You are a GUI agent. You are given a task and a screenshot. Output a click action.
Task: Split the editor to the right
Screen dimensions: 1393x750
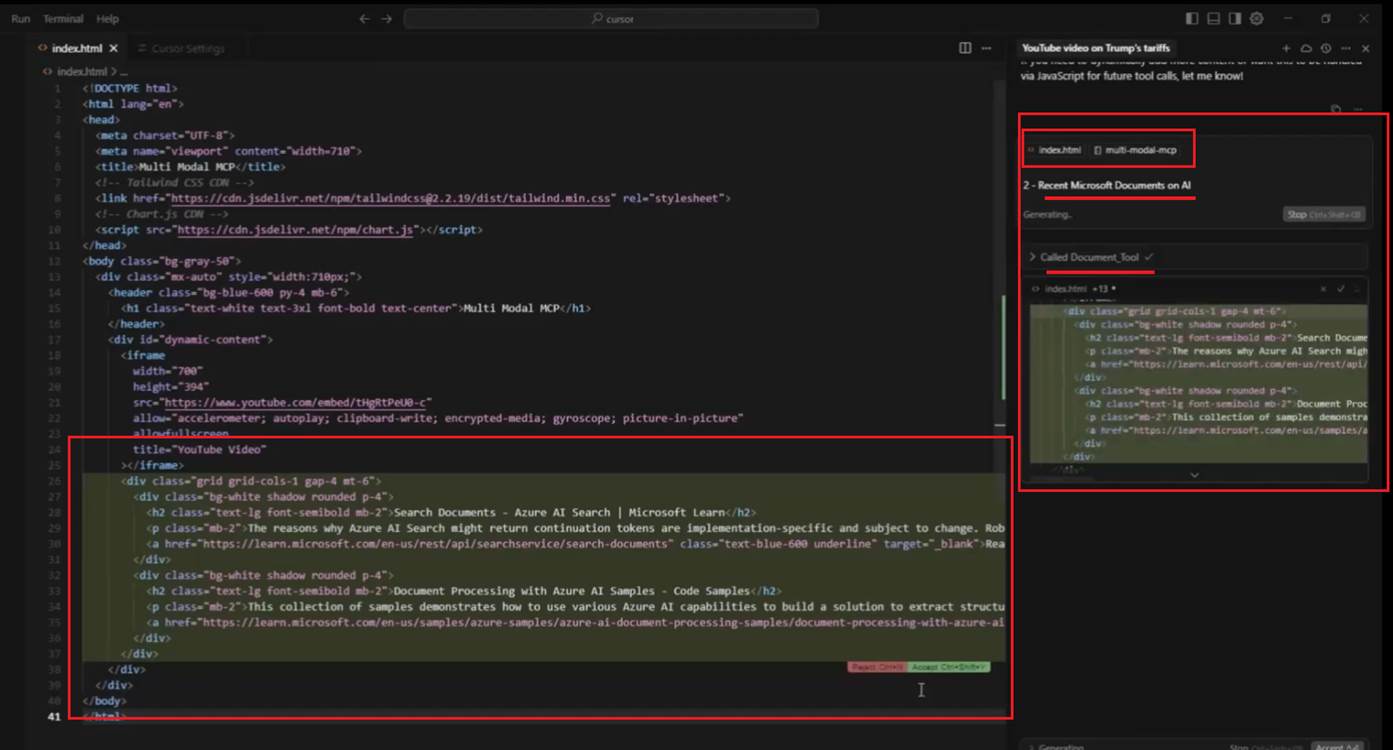pyautogui.click(x=965, y=48)
